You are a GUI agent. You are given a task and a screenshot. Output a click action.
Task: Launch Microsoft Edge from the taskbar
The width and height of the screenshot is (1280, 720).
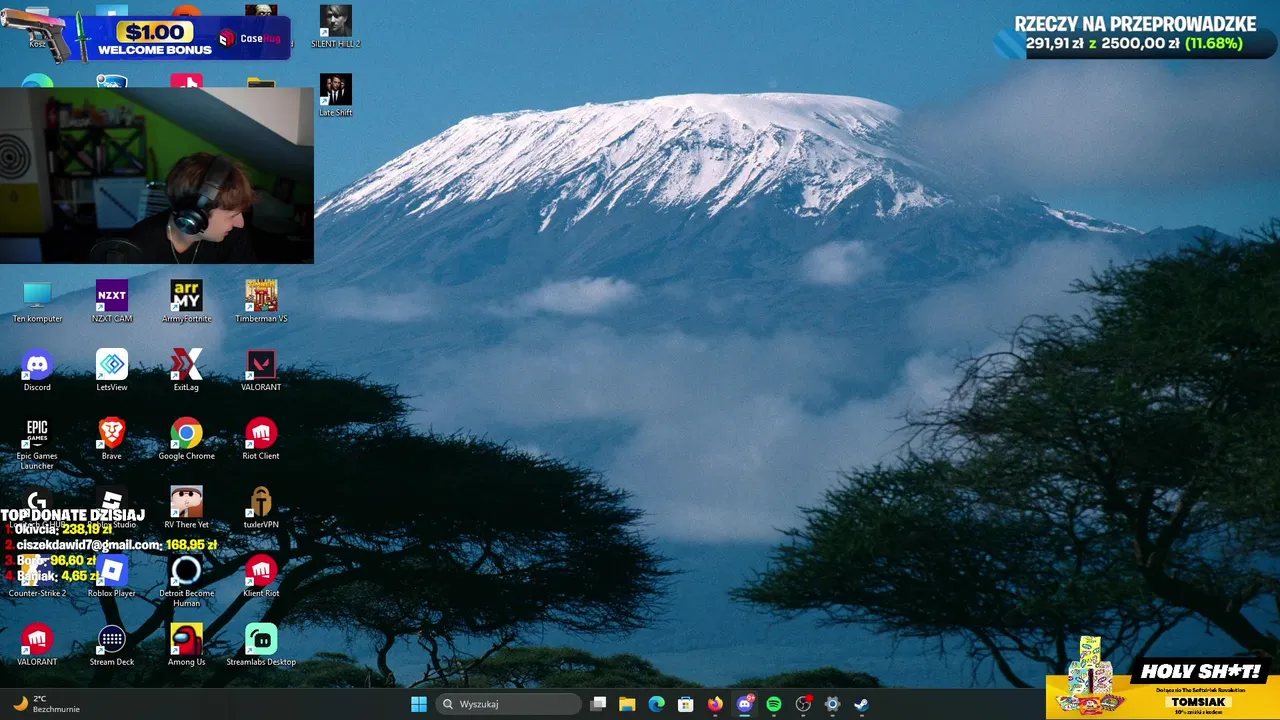656,704
